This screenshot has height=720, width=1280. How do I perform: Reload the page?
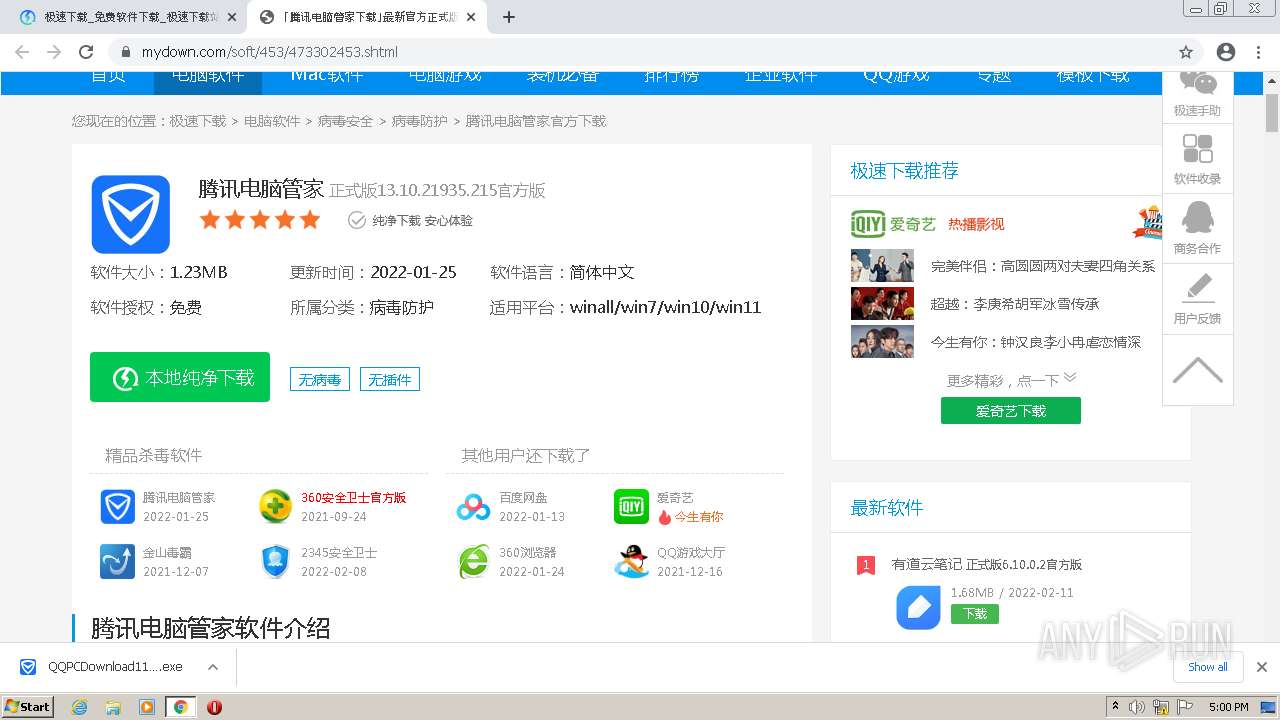click(86, 52)
